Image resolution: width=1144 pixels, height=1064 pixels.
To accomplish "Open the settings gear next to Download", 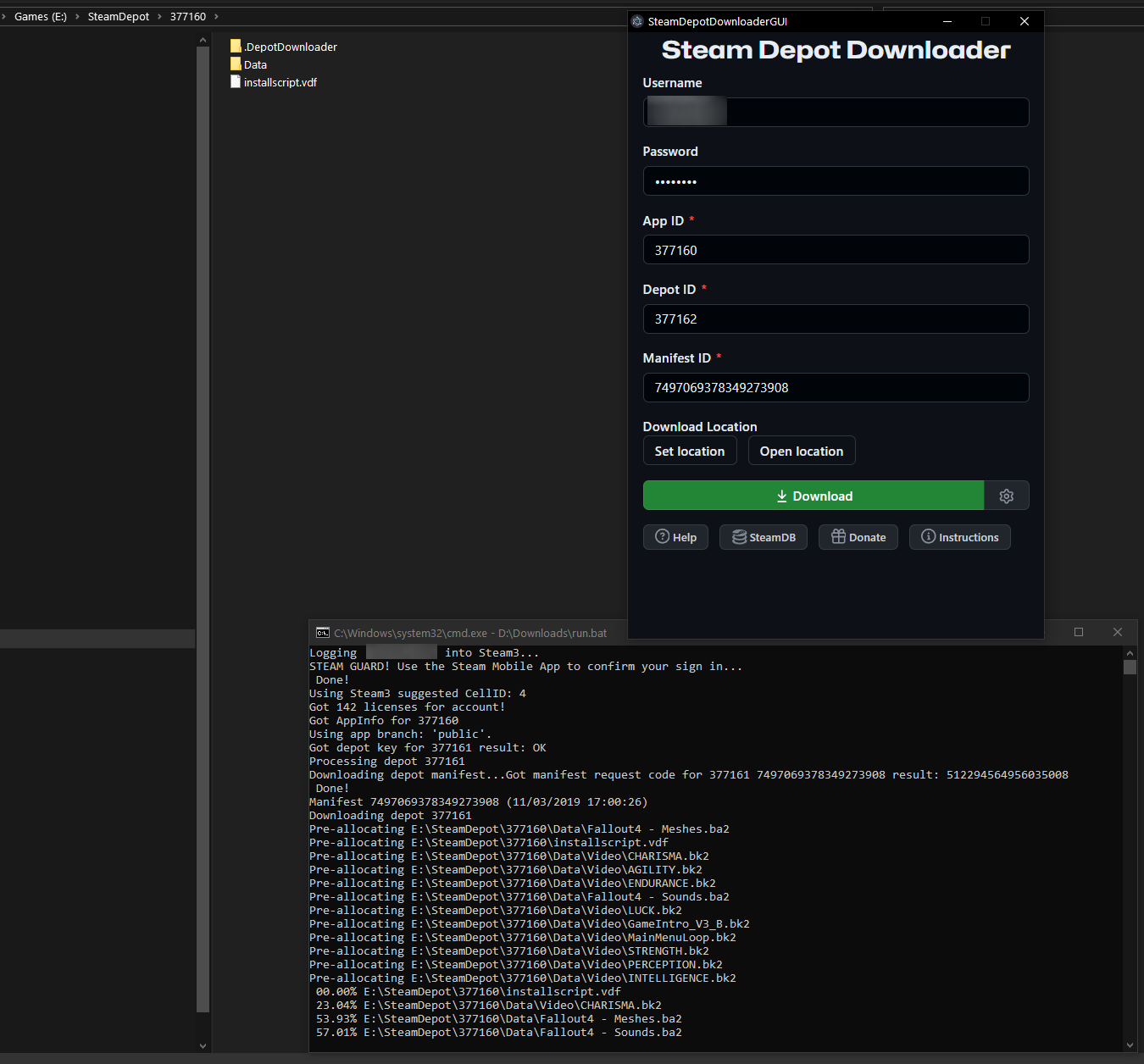I will 1006,496.
